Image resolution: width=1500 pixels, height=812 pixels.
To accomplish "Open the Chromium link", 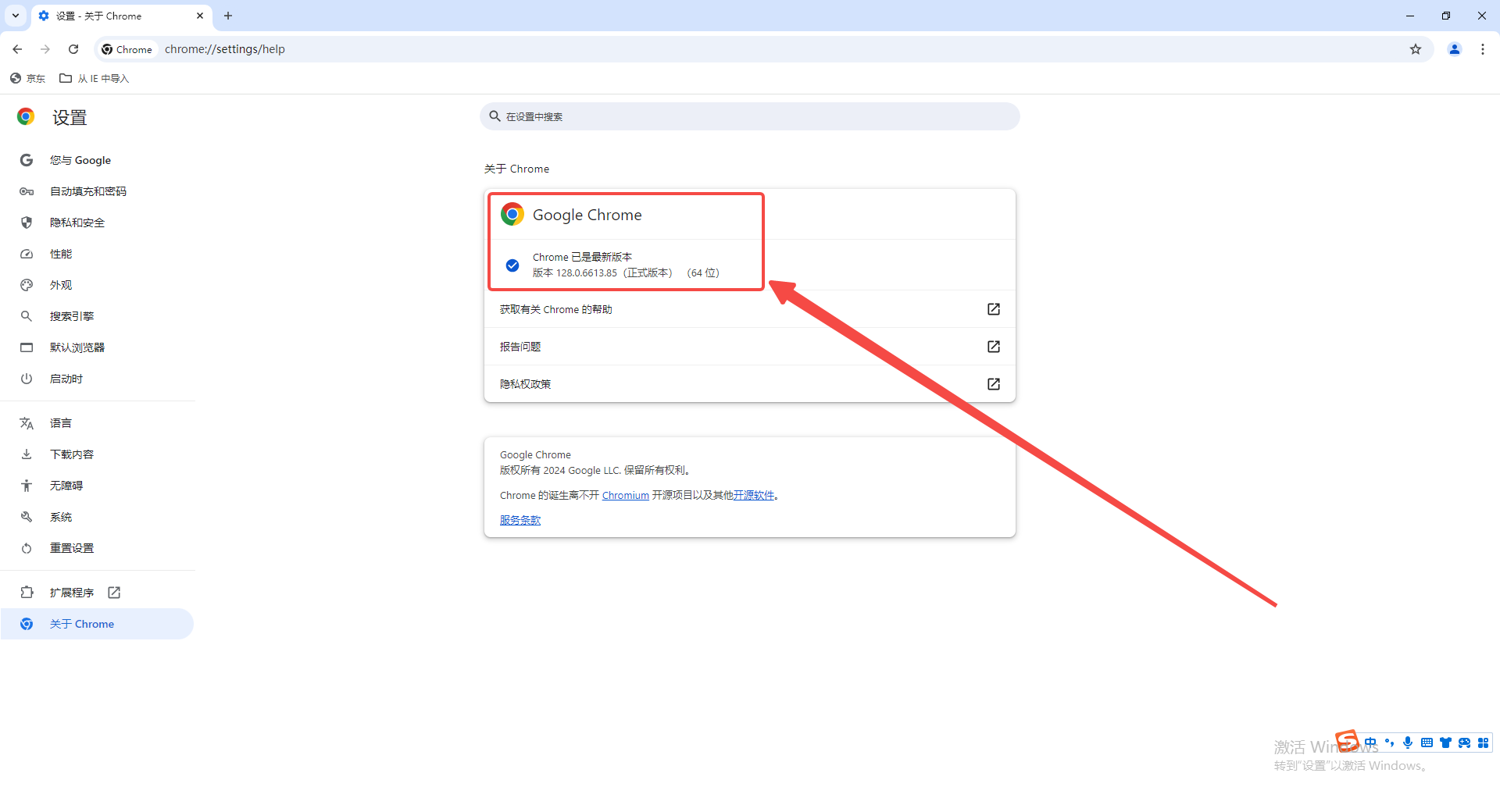I will [x=625, y=495].
